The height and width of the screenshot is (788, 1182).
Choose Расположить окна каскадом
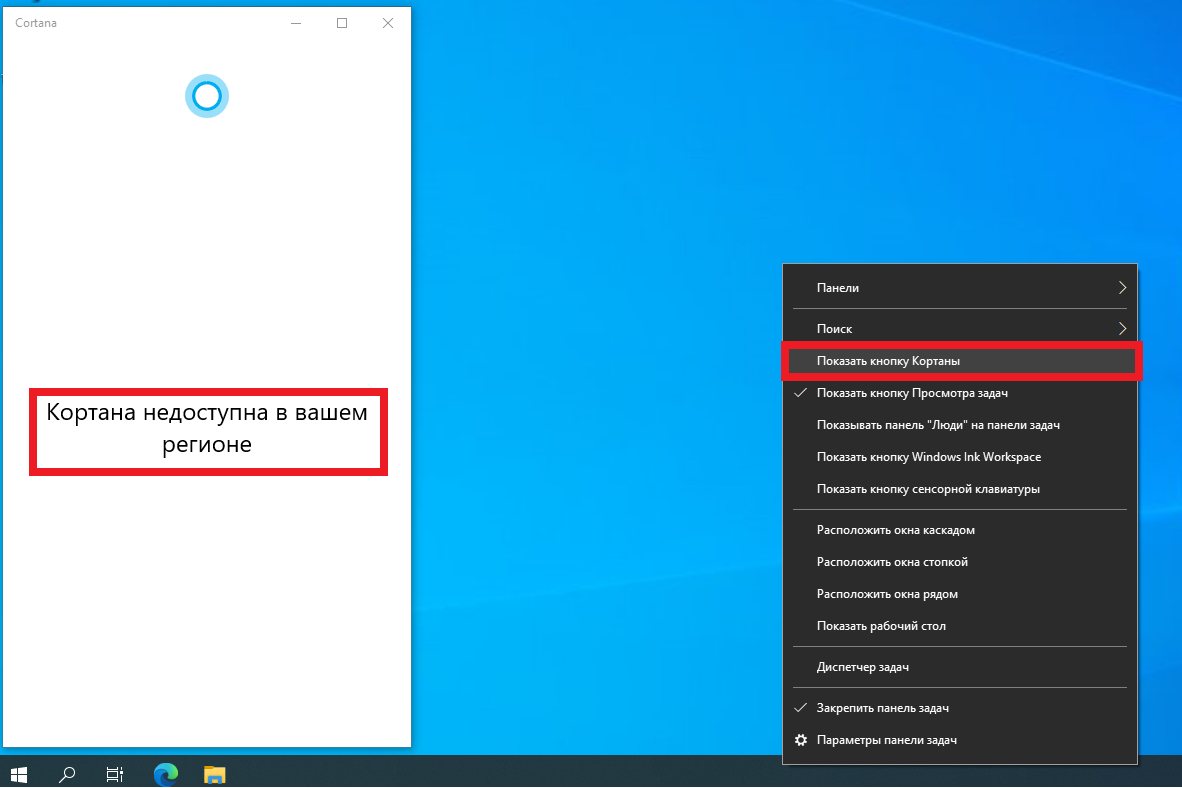click(x=960, y=529)
